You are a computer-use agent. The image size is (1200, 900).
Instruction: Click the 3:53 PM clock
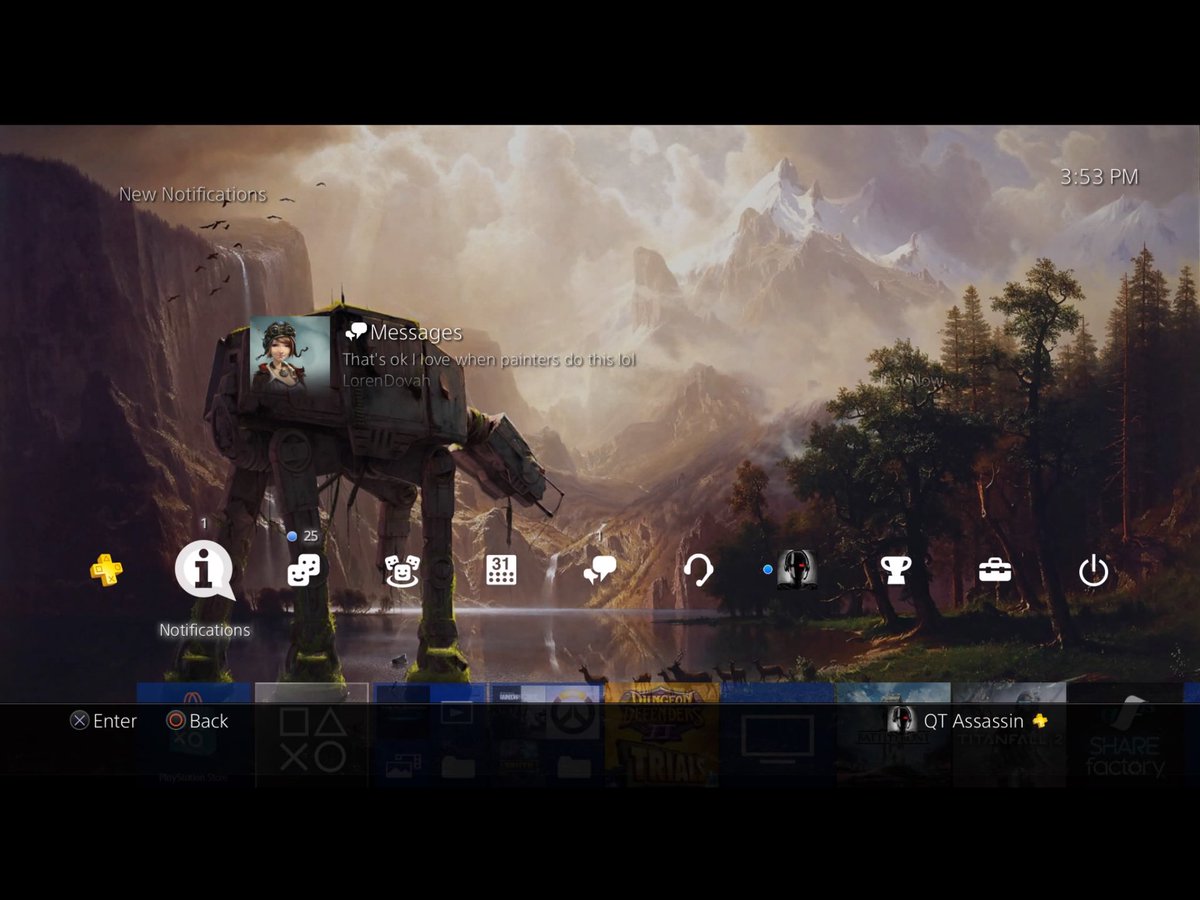pyautogui.click(x=1099, y=177)
